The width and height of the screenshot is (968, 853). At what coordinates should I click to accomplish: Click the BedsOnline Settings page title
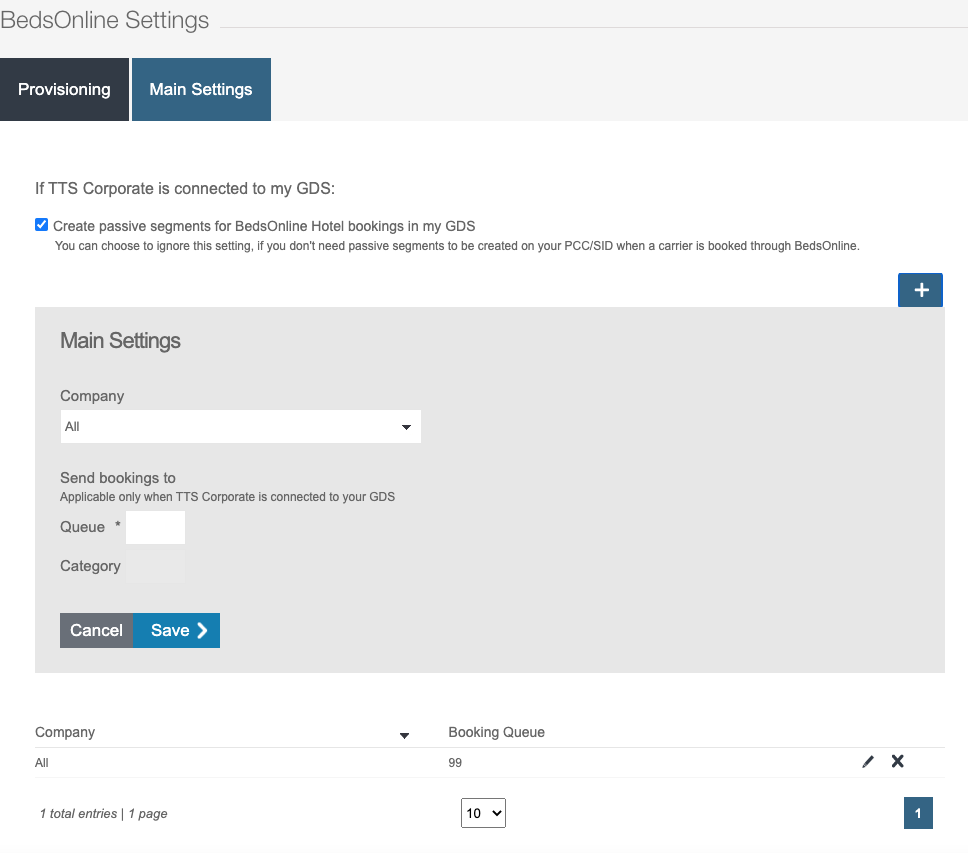coord(105,20)
